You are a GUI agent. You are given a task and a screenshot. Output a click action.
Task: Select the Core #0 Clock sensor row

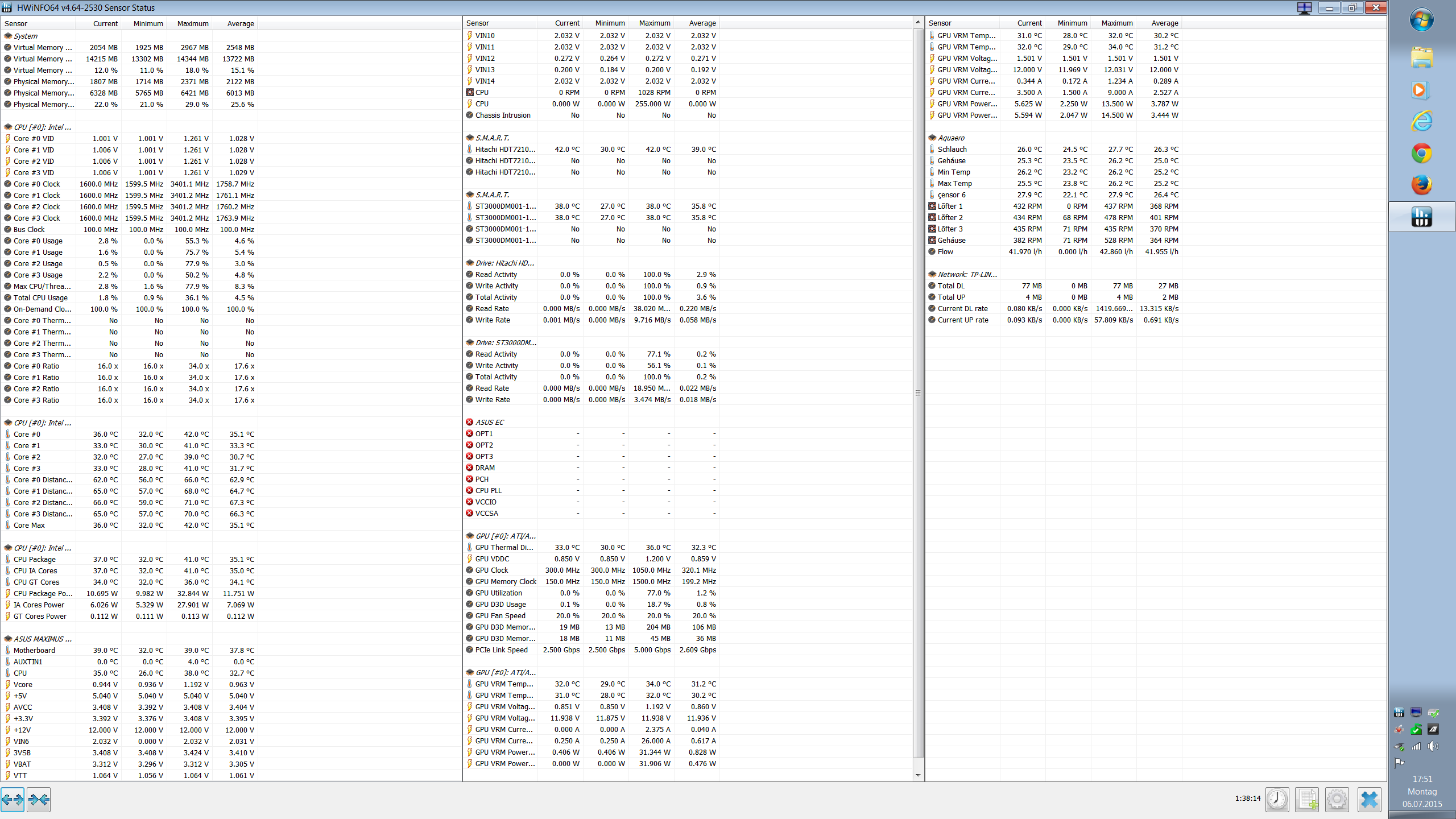pyautogui.click(x=37, y=184)
